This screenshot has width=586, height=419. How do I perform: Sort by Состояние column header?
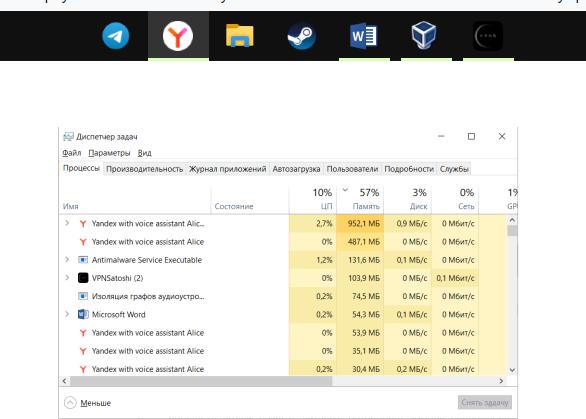[x=250, y=200]
